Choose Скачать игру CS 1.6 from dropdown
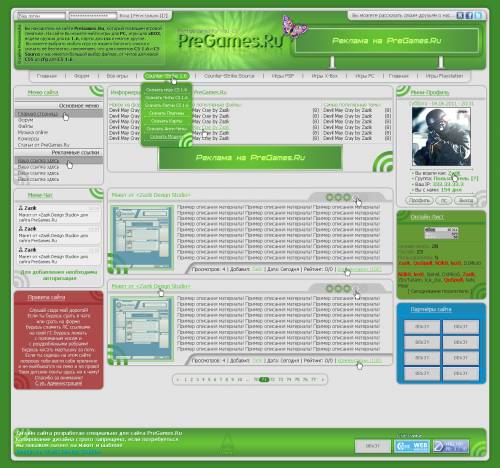This screenshot has width=500, height=468. pyautogui.click(x=166, y=90)
